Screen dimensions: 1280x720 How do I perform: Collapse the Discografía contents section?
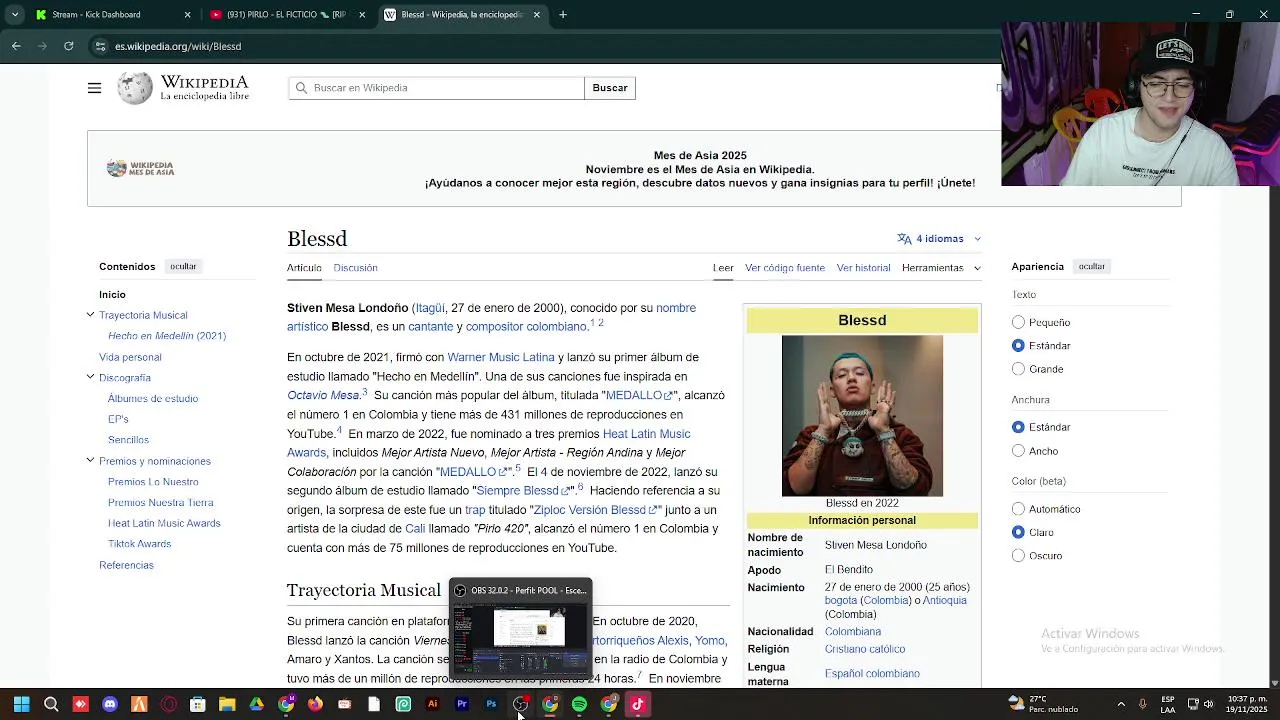pyautogui.click(x=90, y=377)
